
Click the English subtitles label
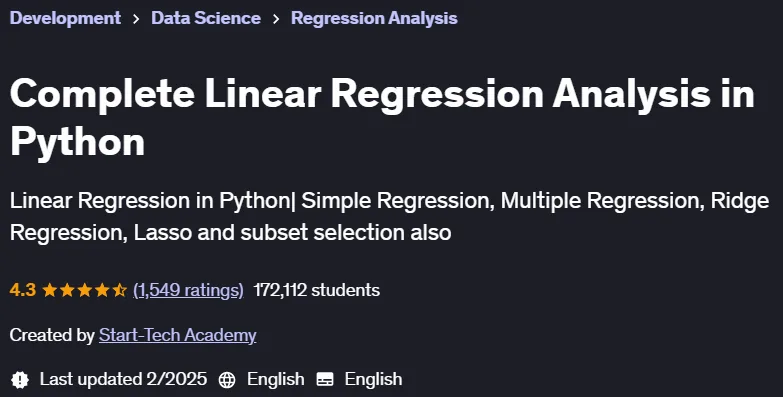pyautogui.click(x=373, y=380)
